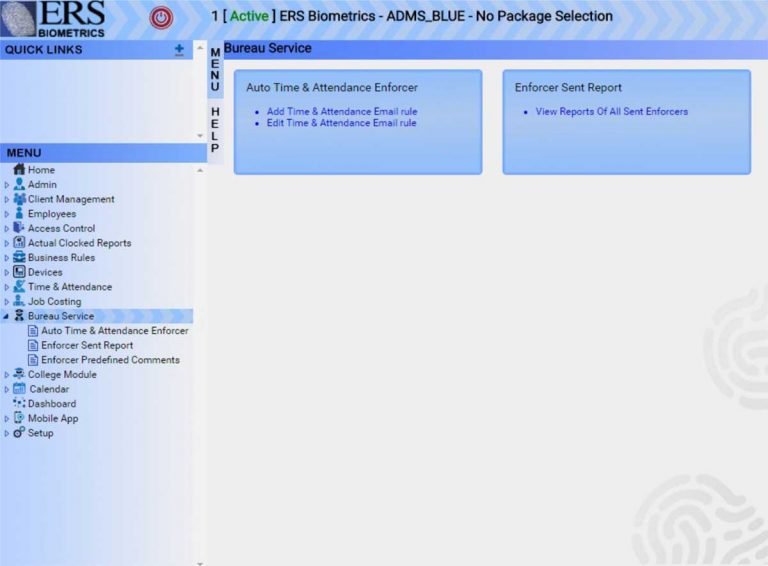Expand the Job Costing tree node

click(6, 302)
